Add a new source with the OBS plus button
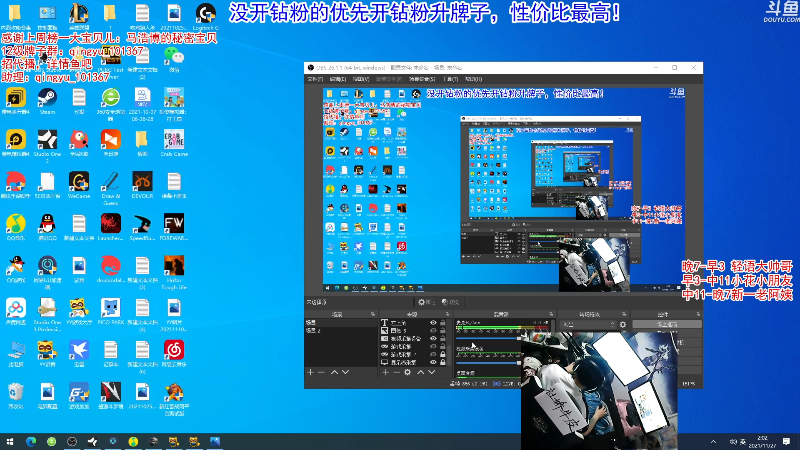Image resolution: width=800 pixels, height=450 pixels. tap(385, 372)
